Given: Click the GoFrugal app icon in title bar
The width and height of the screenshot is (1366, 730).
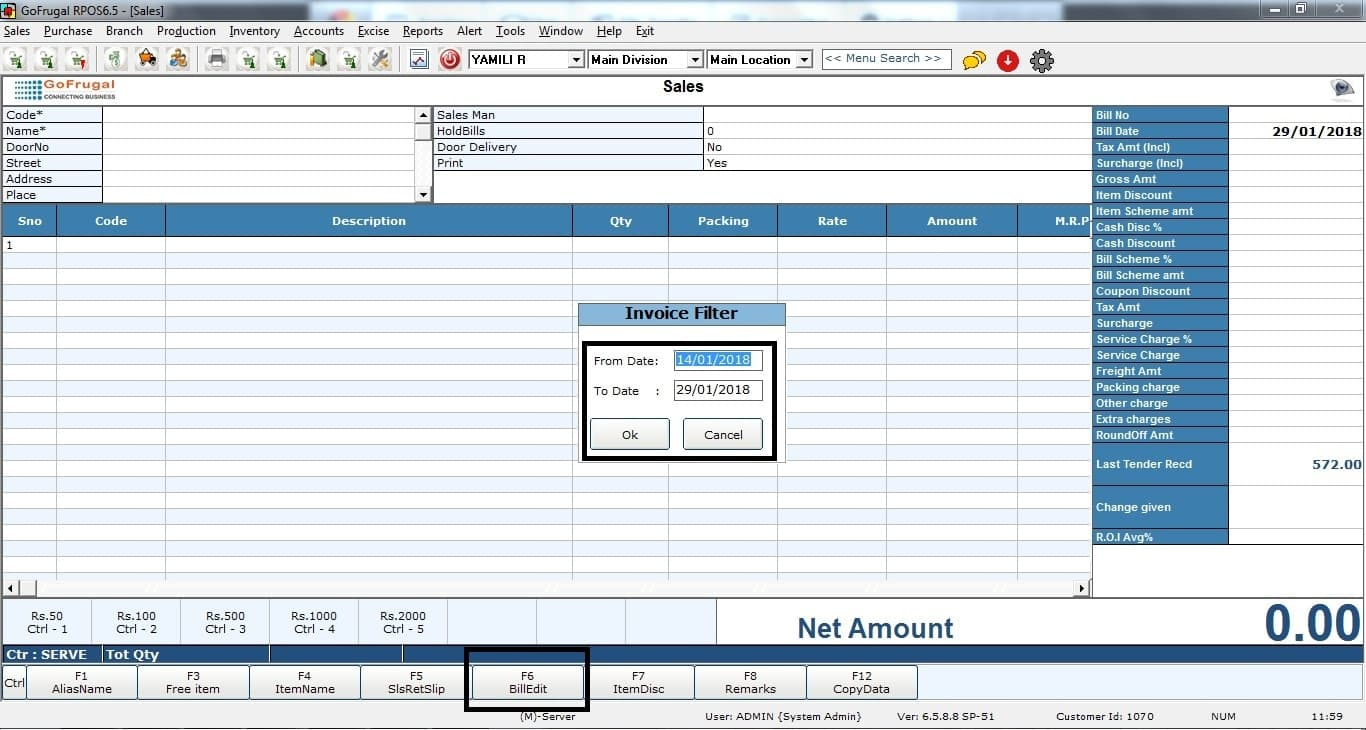Looking at the screenshot, I should click(9, 9).
